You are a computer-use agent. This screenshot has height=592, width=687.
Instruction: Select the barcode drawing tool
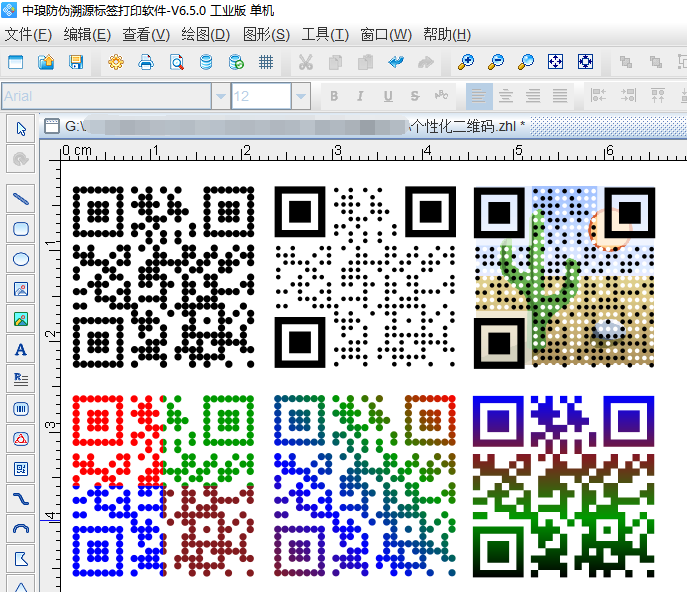pyautogui.click(x=20, y=408)
